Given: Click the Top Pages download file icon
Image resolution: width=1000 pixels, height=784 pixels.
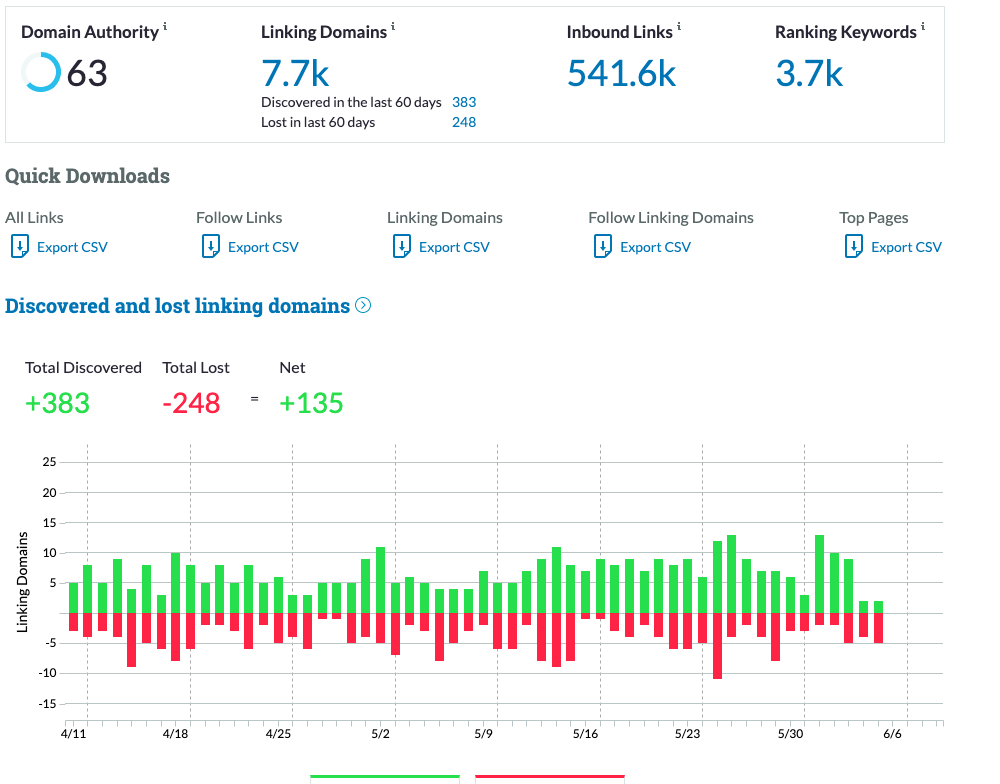Looking at the screenshot, I should (854, 246).
